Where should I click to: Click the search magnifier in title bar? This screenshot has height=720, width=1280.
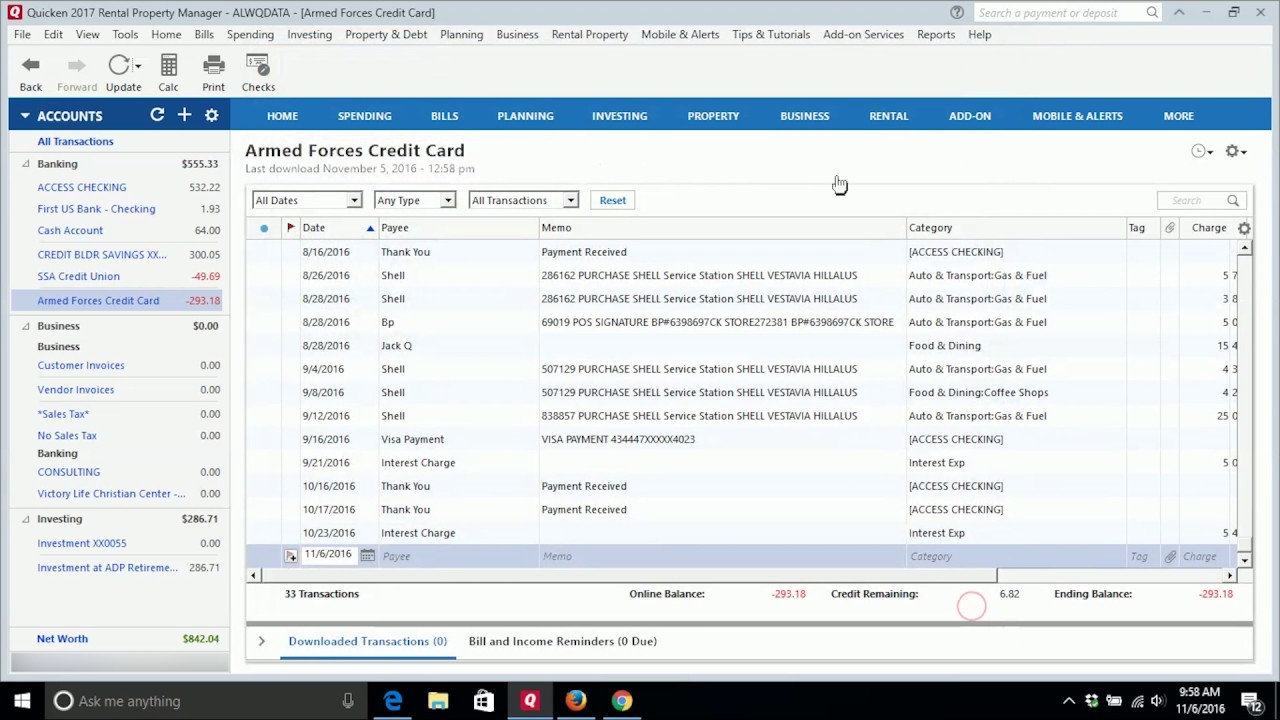1152,12
